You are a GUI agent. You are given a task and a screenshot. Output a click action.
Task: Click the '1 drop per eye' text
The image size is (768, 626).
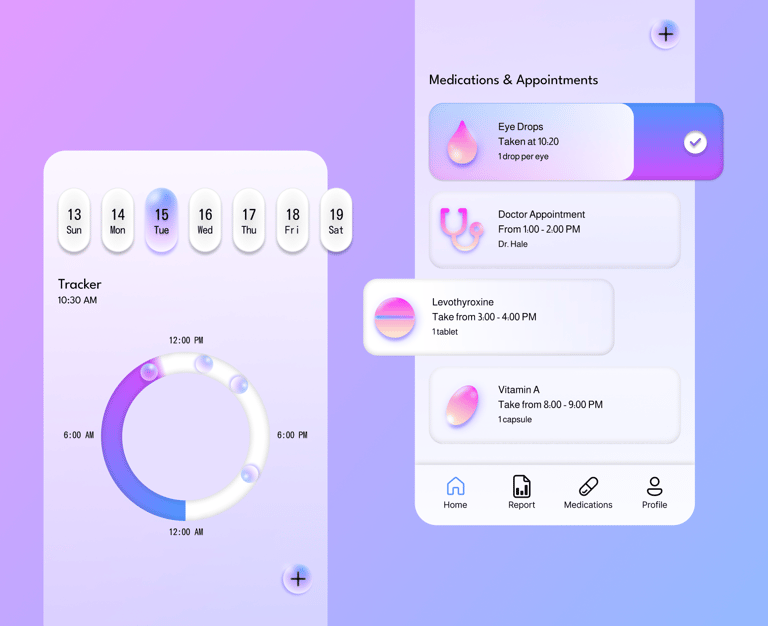click(523, 157)
